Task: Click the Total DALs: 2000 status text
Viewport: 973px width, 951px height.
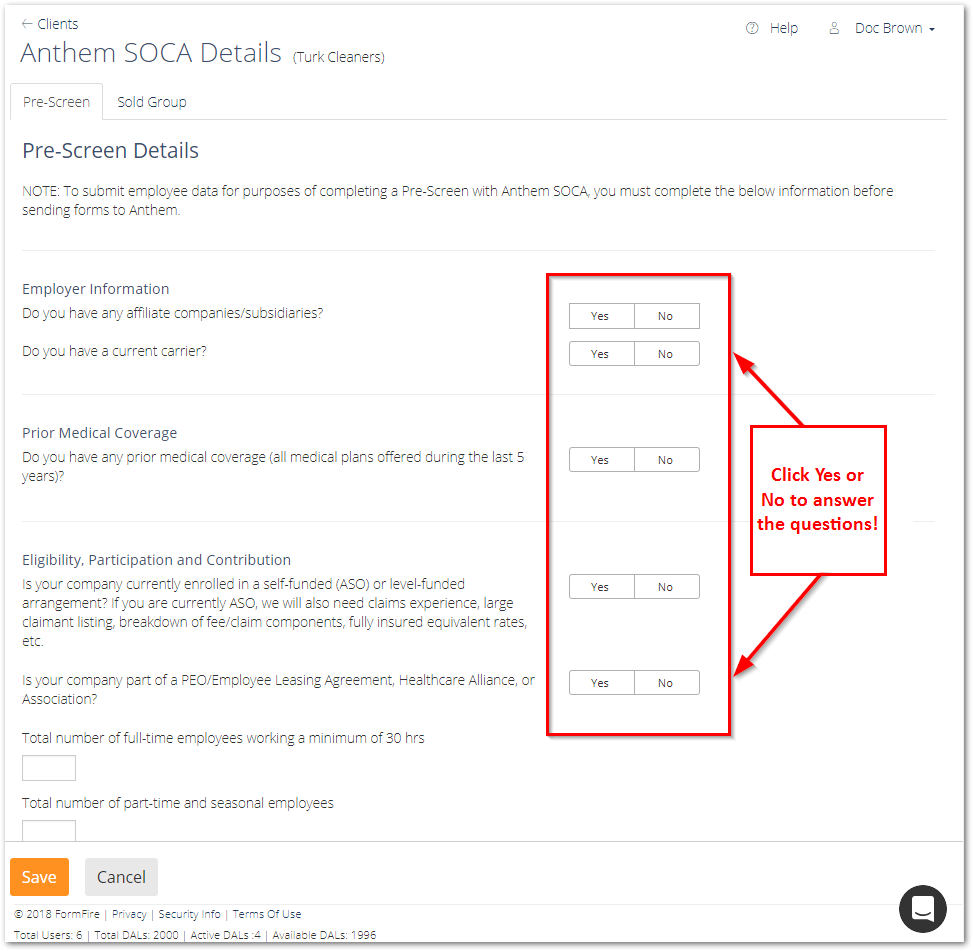Action: click(137, 935)
